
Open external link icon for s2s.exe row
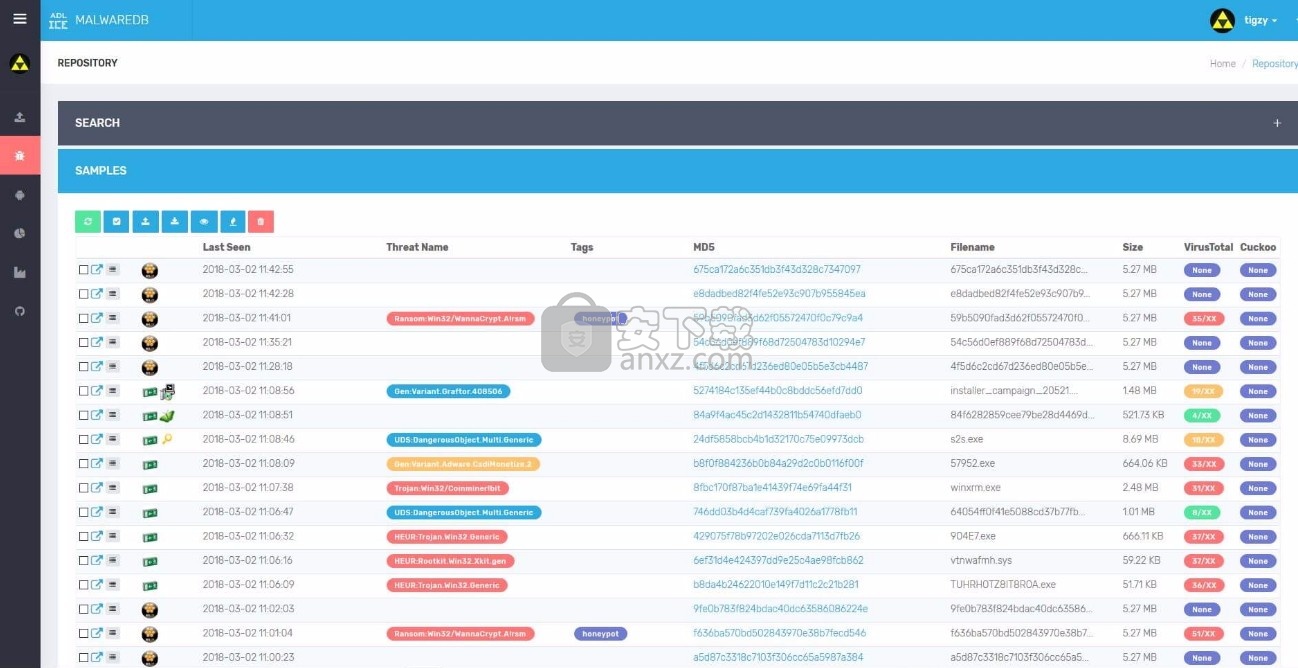coord(97,440)
